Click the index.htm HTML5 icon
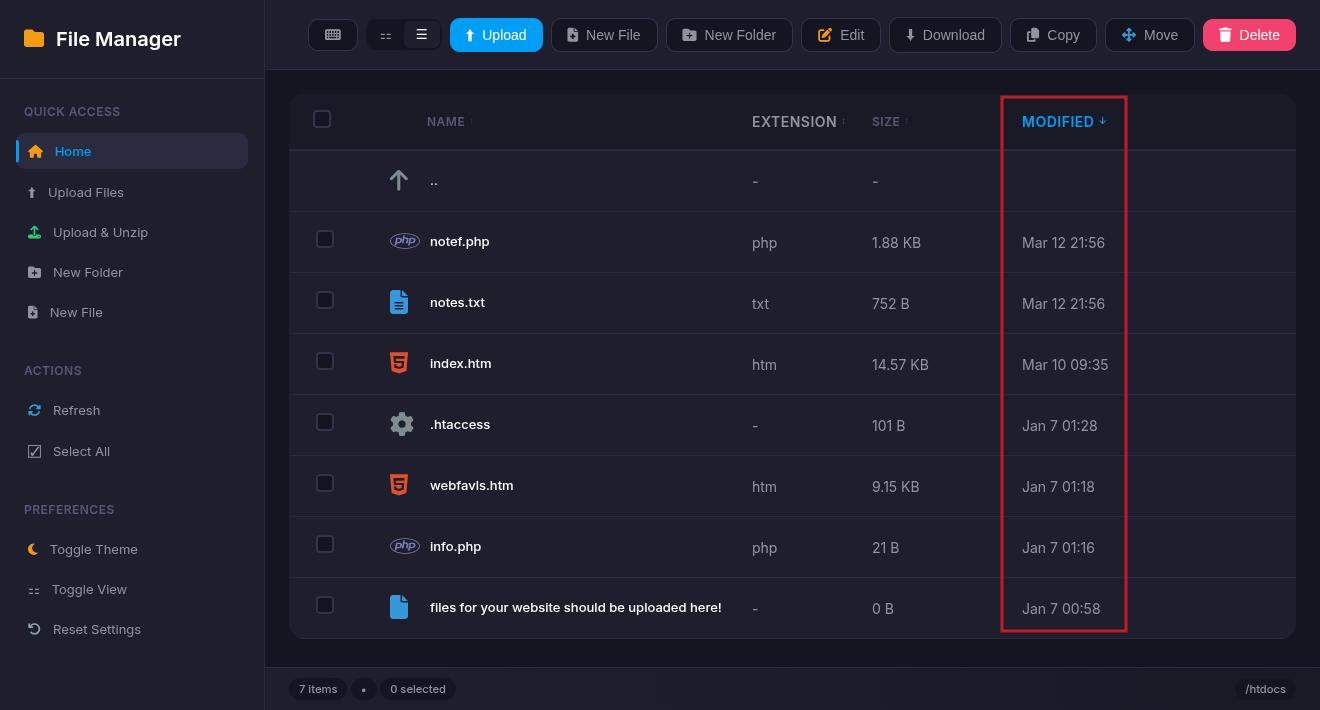1320x710 pixels. [399, 363]
